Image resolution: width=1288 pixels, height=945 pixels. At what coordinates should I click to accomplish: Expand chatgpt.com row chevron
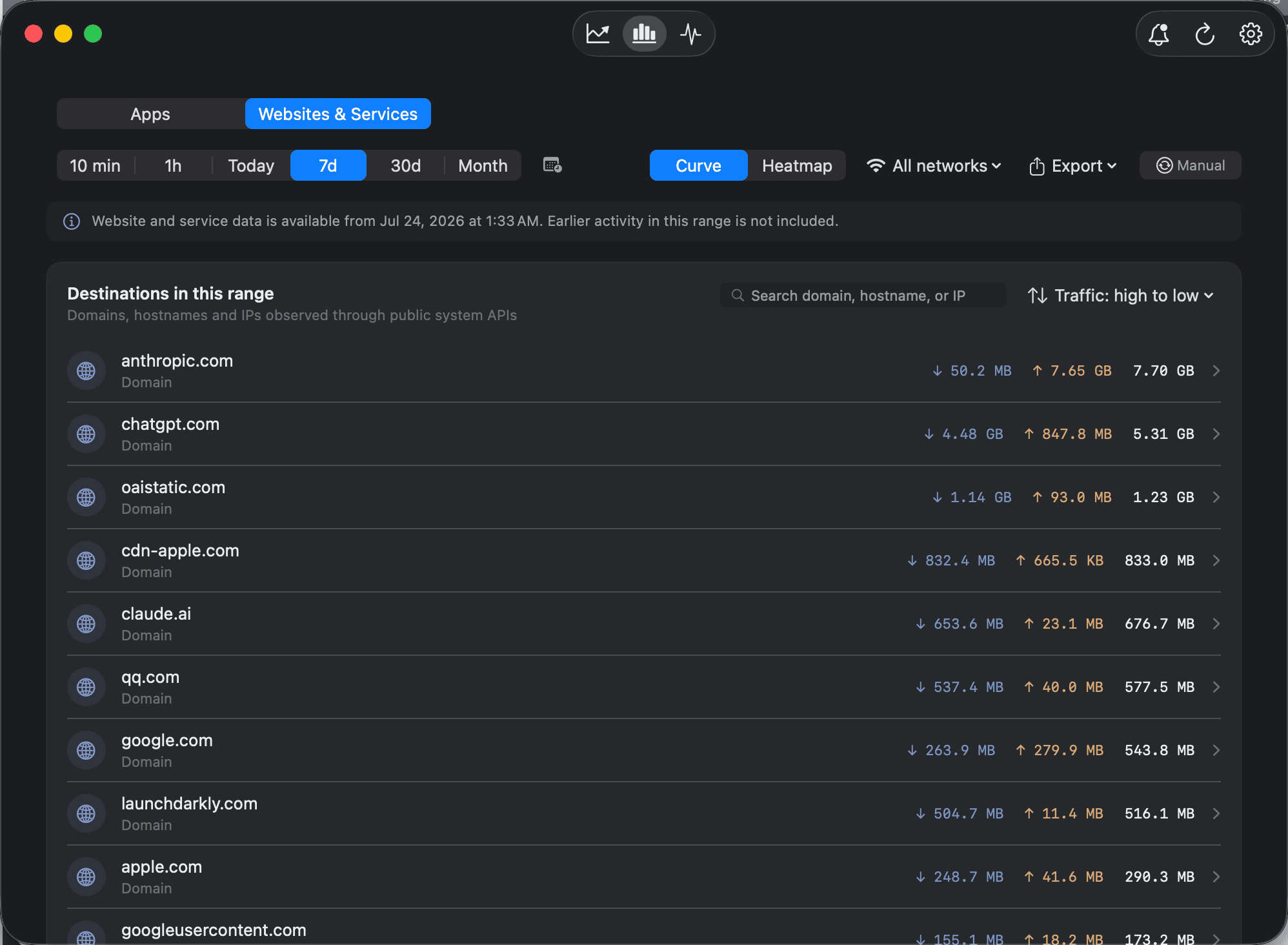(x=1216, y=434)
